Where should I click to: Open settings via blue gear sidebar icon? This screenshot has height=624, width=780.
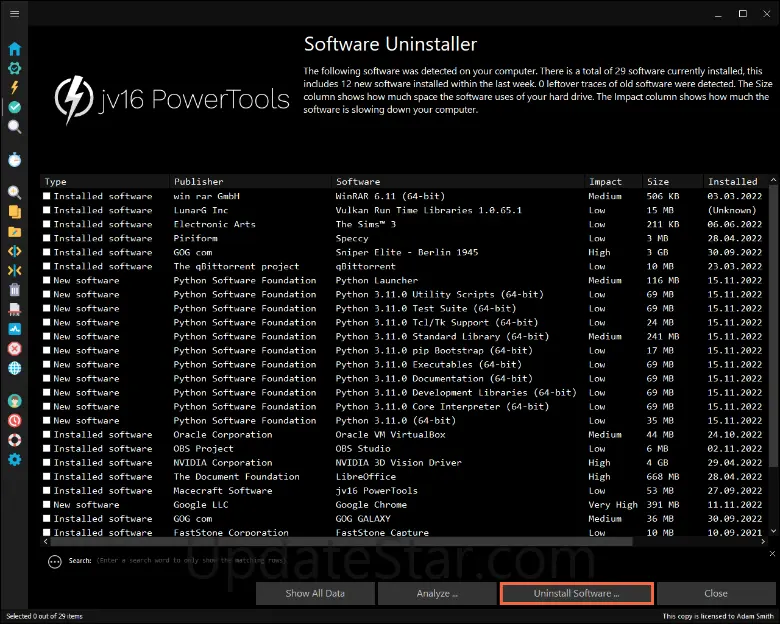[x=14, y=459]
